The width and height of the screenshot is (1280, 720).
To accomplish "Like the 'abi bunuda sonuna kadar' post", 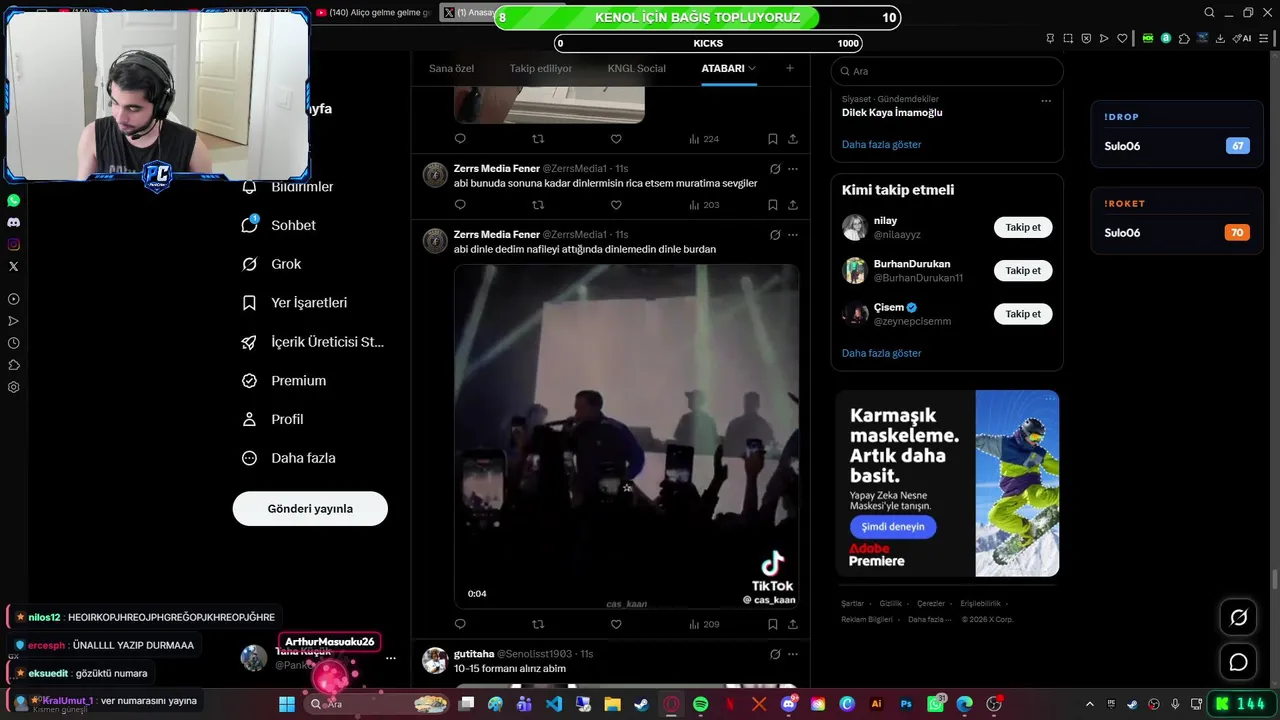I will tap(616, 205).
